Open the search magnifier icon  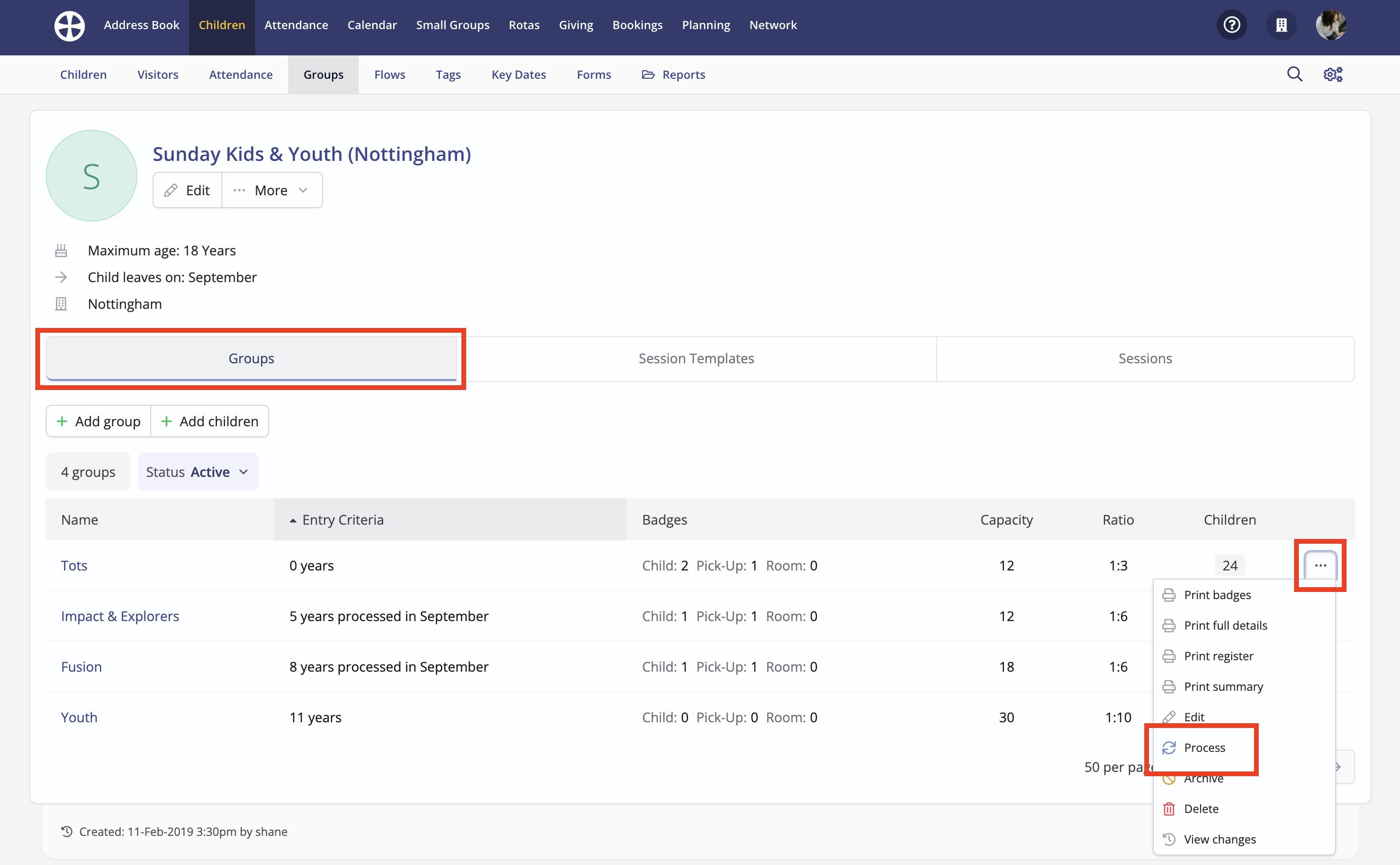coord(1294,74)
